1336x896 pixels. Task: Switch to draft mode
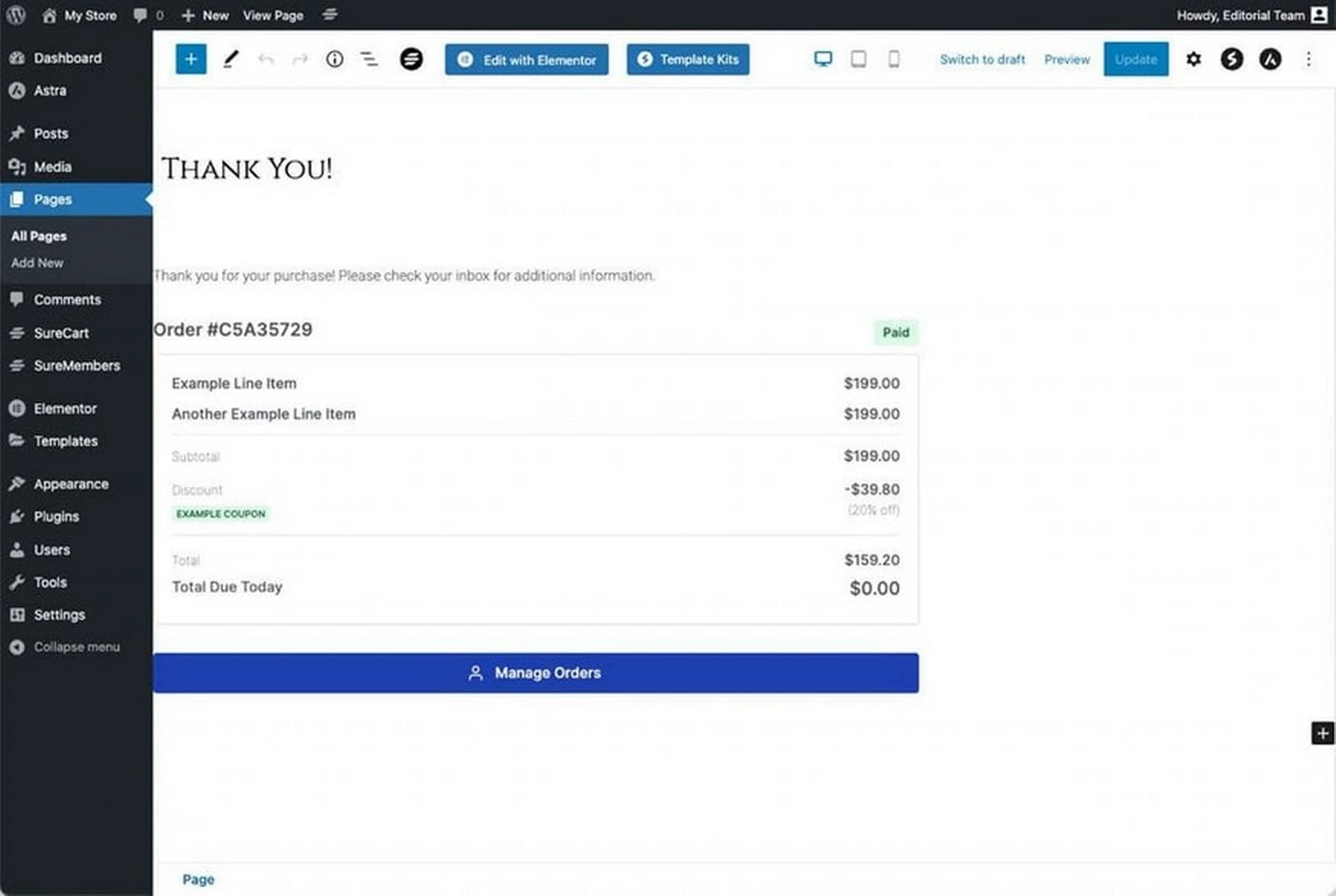(x=982, y=59)
